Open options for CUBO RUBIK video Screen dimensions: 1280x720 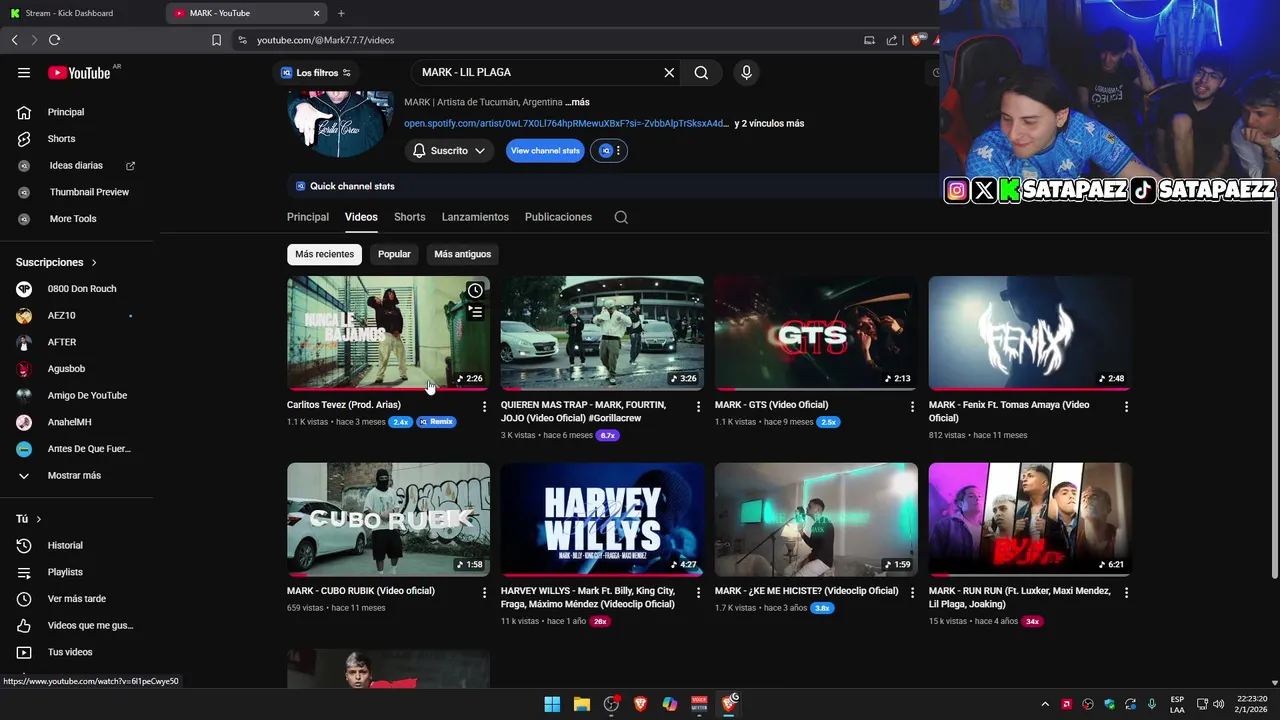click(x=484, y=592)
